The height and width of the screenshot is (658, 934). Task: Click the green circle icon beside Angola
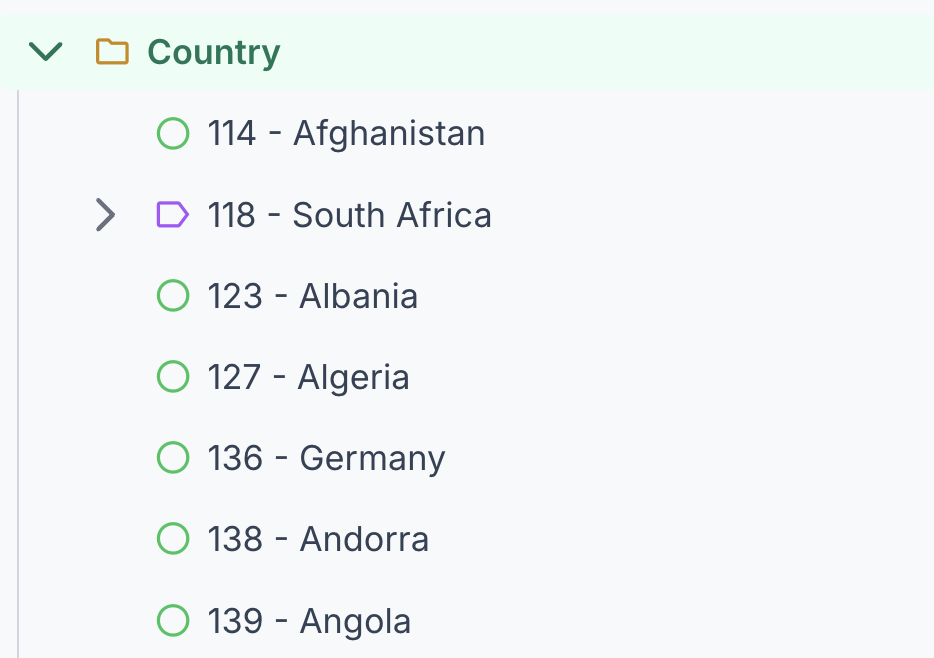(x=173, y=620)
